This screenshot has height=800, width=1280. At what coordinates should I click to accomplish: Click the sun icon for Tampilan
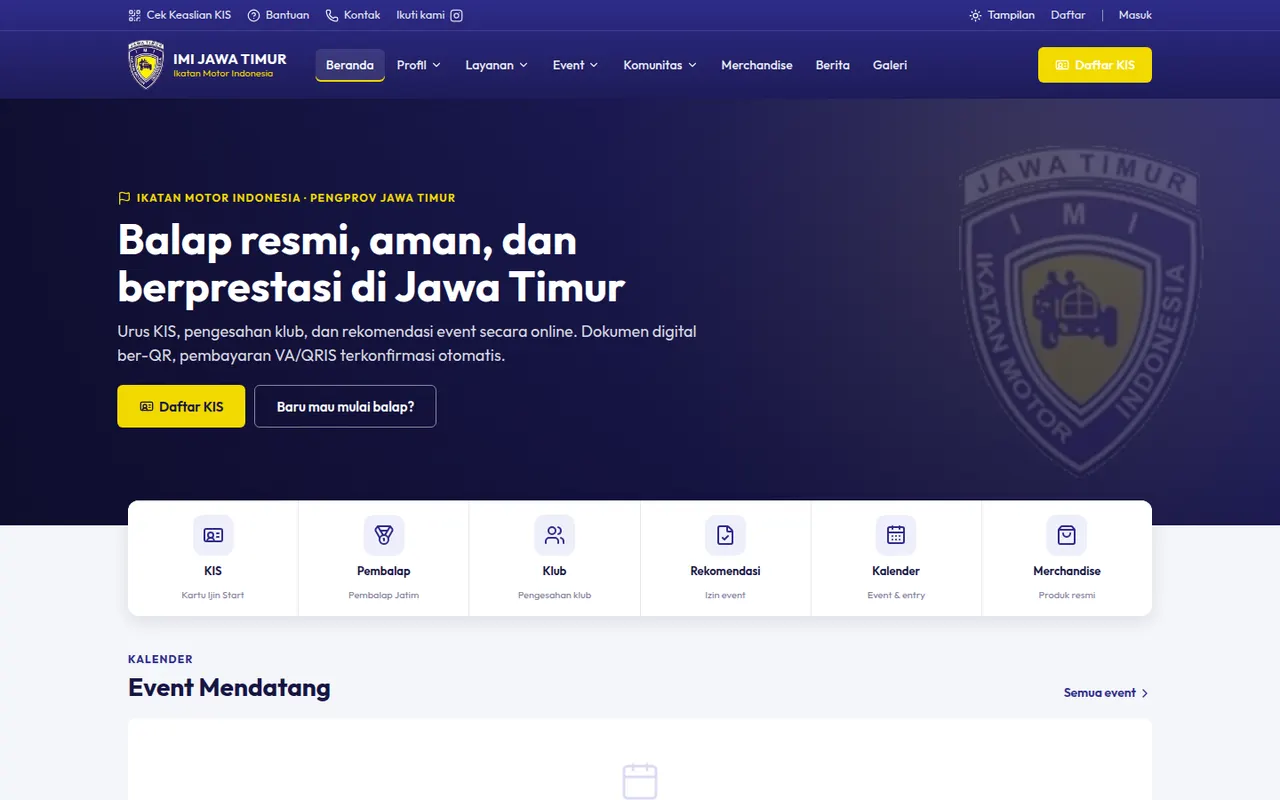pos(975,15)
